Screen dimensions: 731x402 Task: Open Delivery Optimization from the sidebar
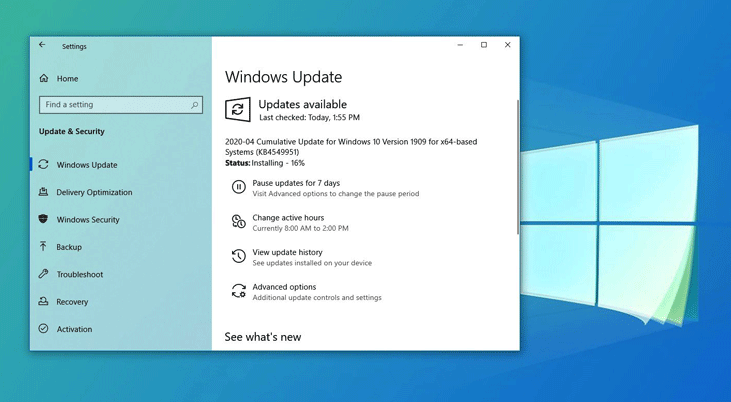(x=94, y=192)
